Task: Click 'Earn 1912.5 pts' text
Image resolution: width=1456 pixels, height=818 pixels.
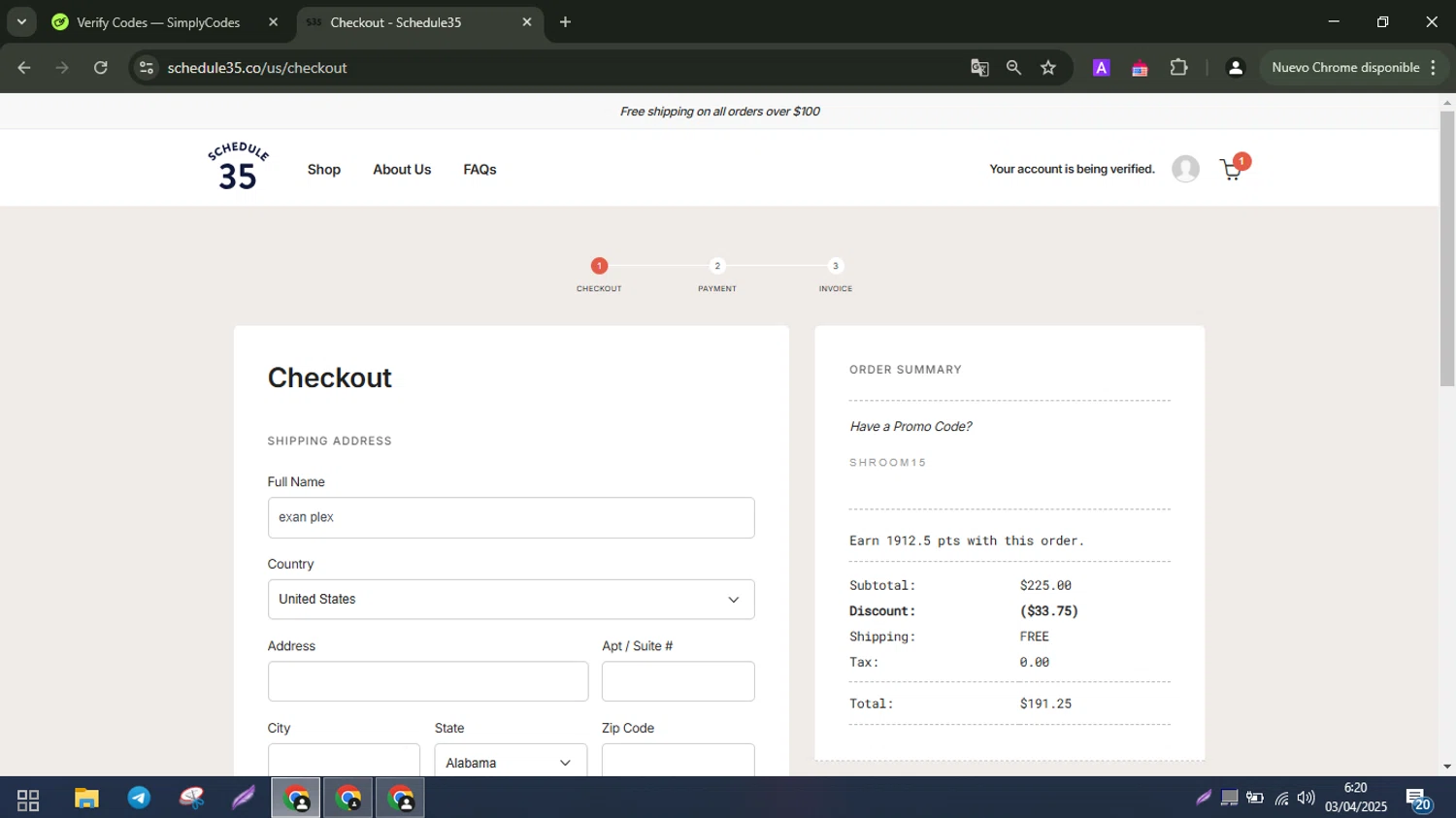Action: tap(966, 541)
